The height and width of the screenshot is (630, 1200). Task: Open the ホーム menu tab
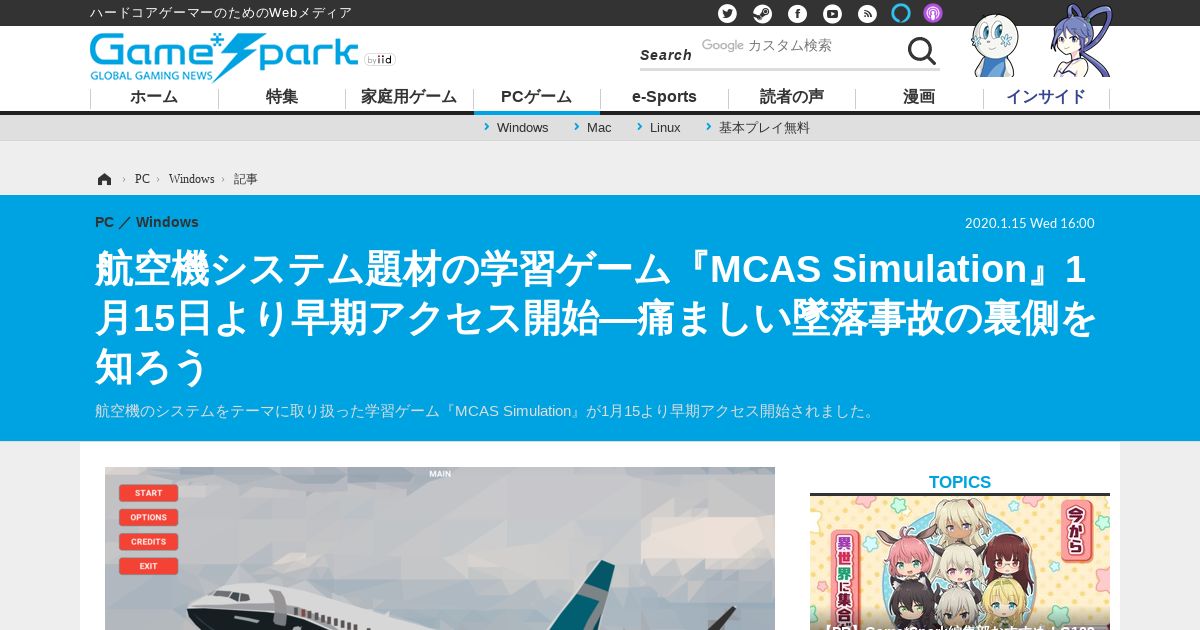point(154,97)
